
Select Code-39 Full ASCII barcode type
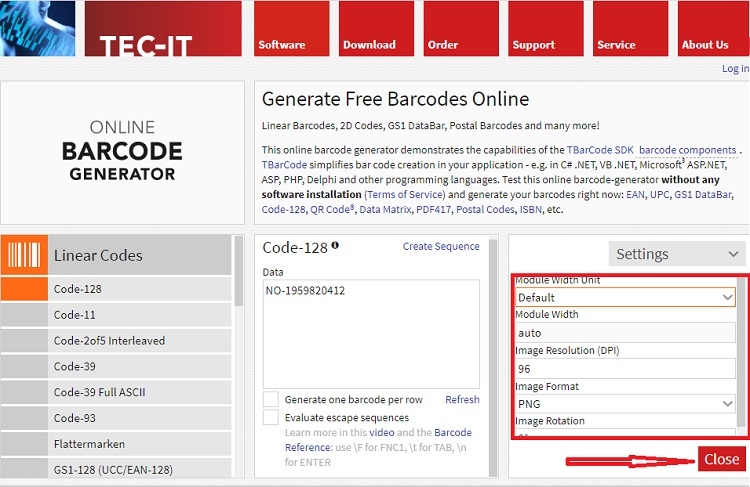point(116,392)
